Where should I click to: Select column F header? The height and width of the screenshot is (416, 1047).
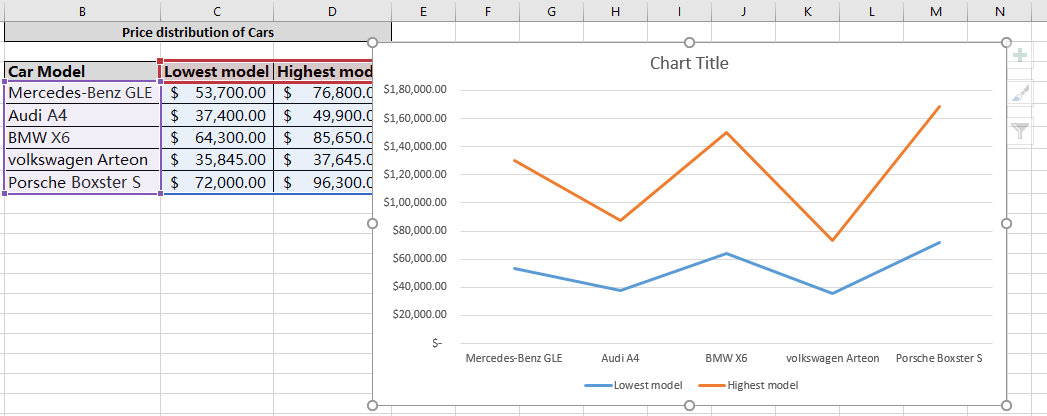pyautogui.click(x=487, y=11)
